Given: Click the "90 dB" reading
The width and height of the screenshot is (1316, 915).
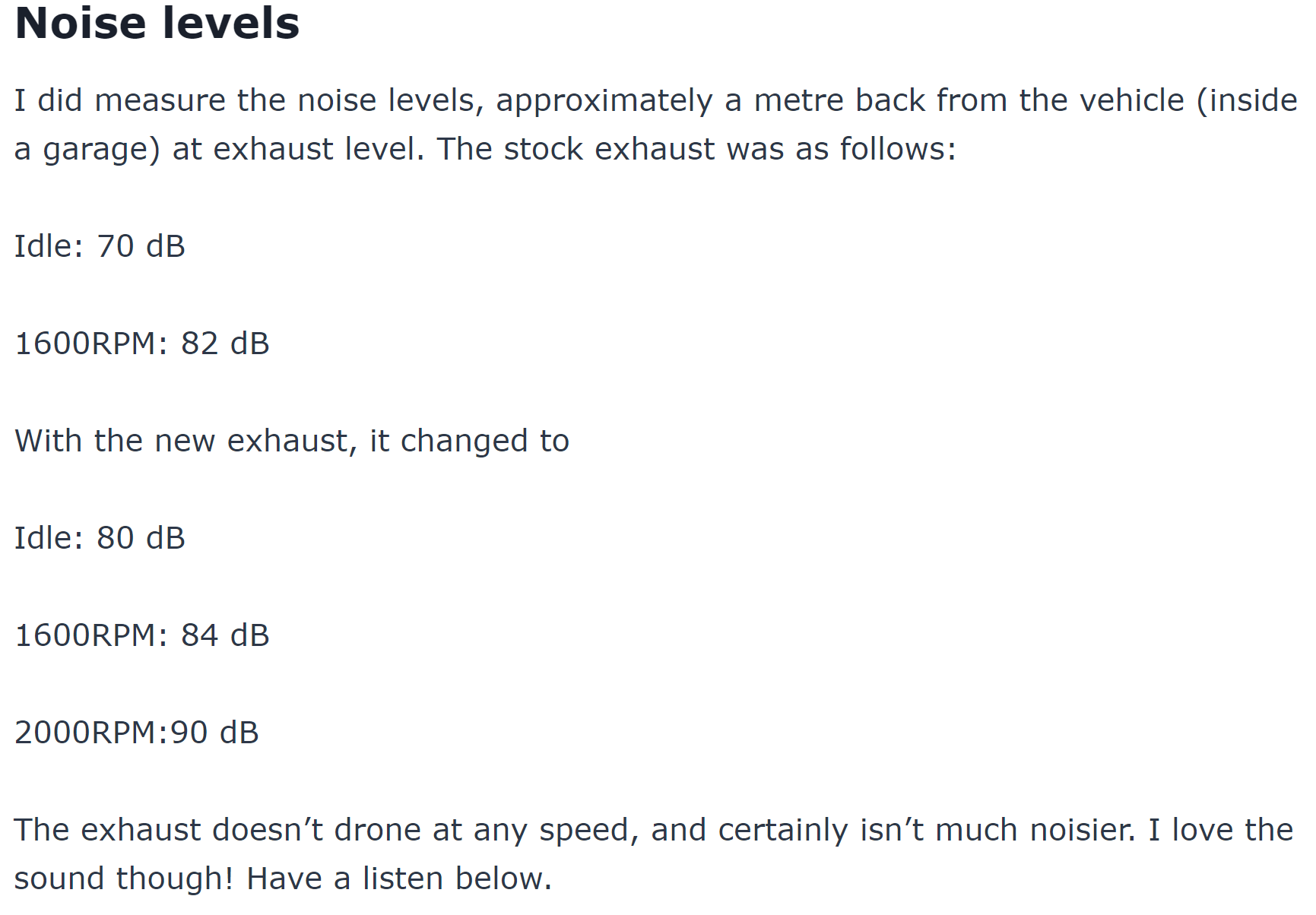Looking at the screenshot, I should [214, 733].
